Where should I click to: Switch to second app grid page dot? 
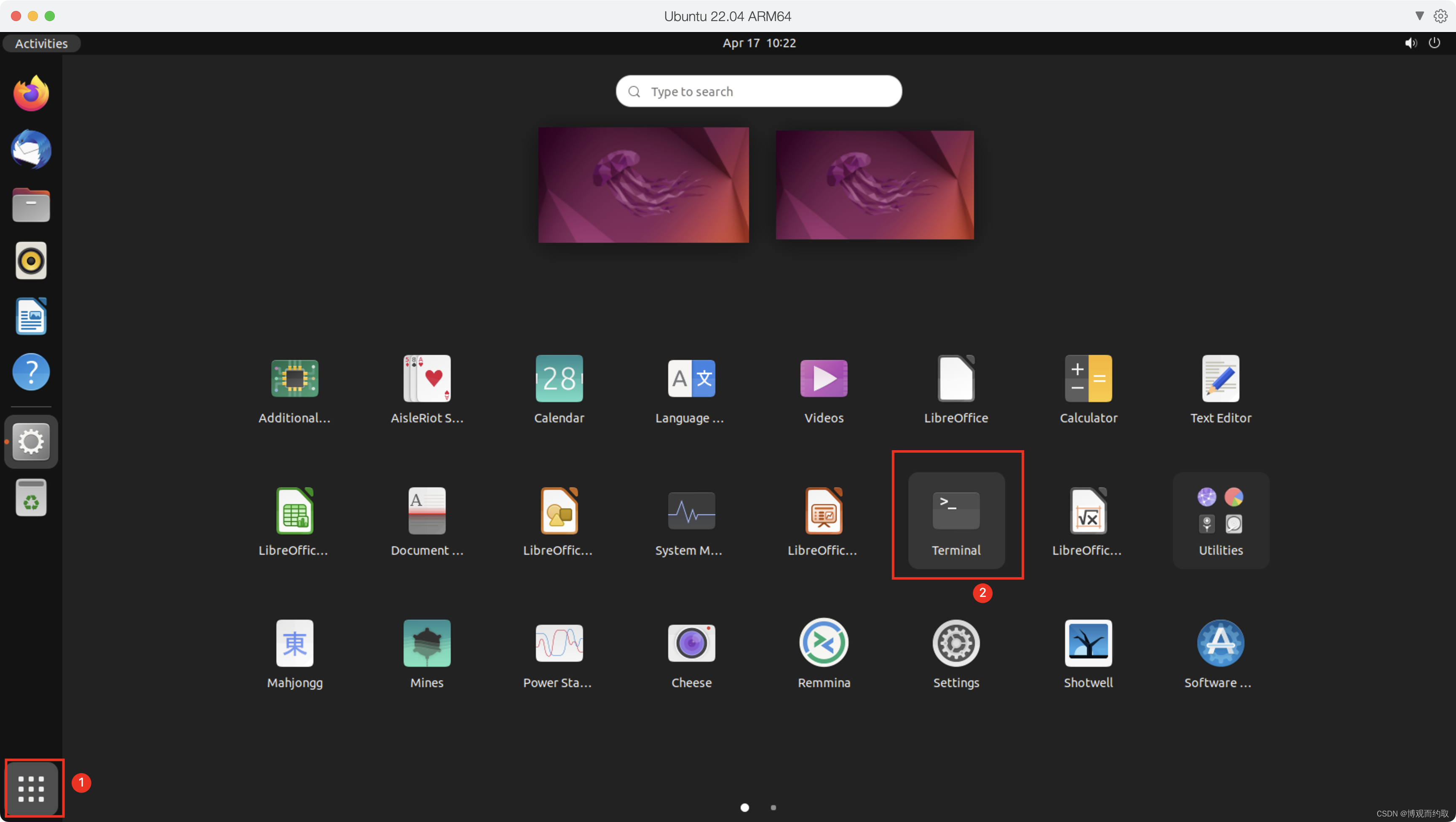tap(773, 807)
